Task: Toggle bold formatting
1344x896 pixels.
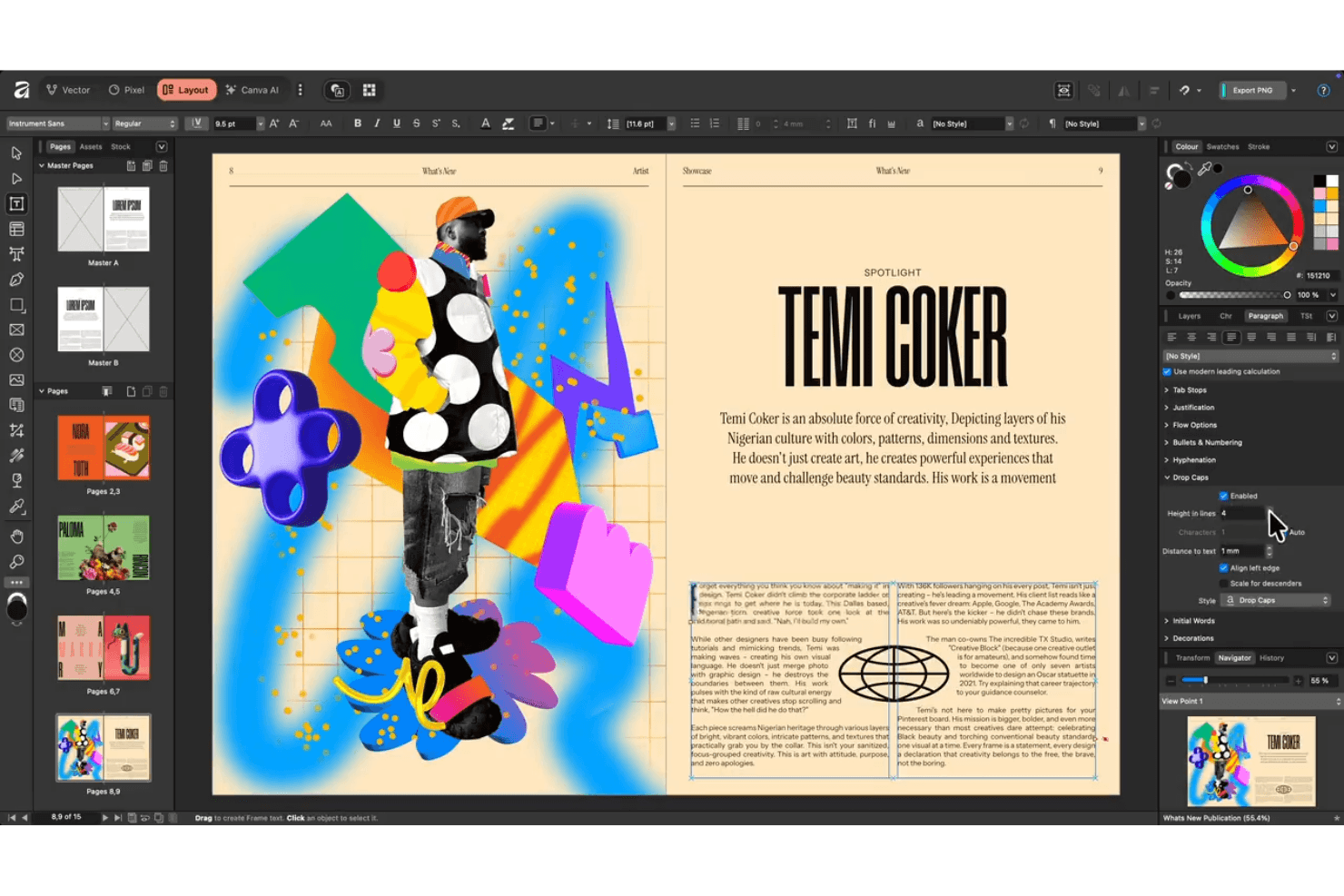Action: [358, 123]
